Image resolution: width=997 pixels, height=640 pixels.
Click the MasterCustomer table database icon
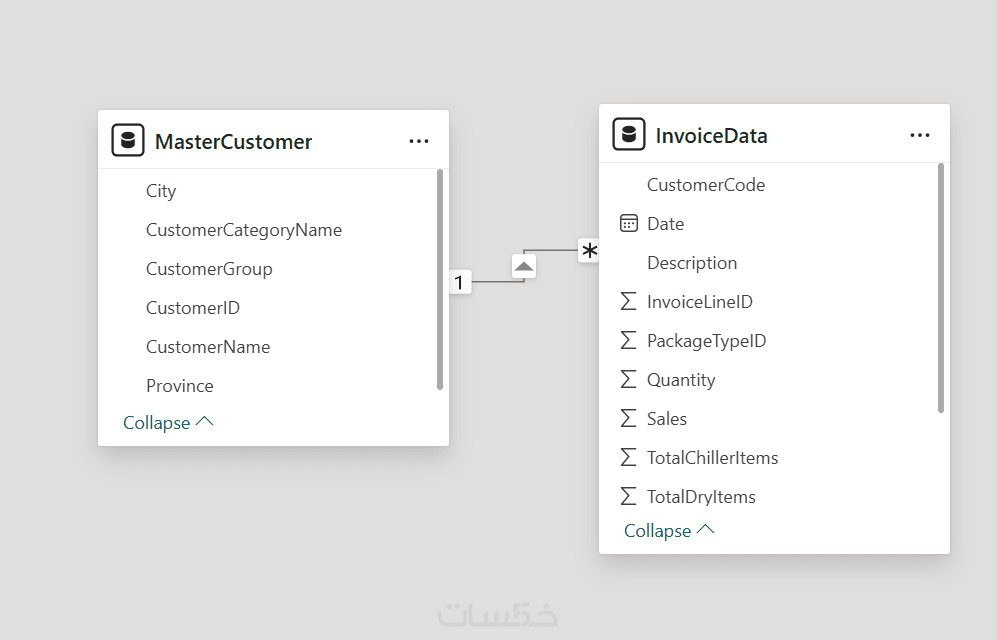pyautogui.click(x=128, y=141)
